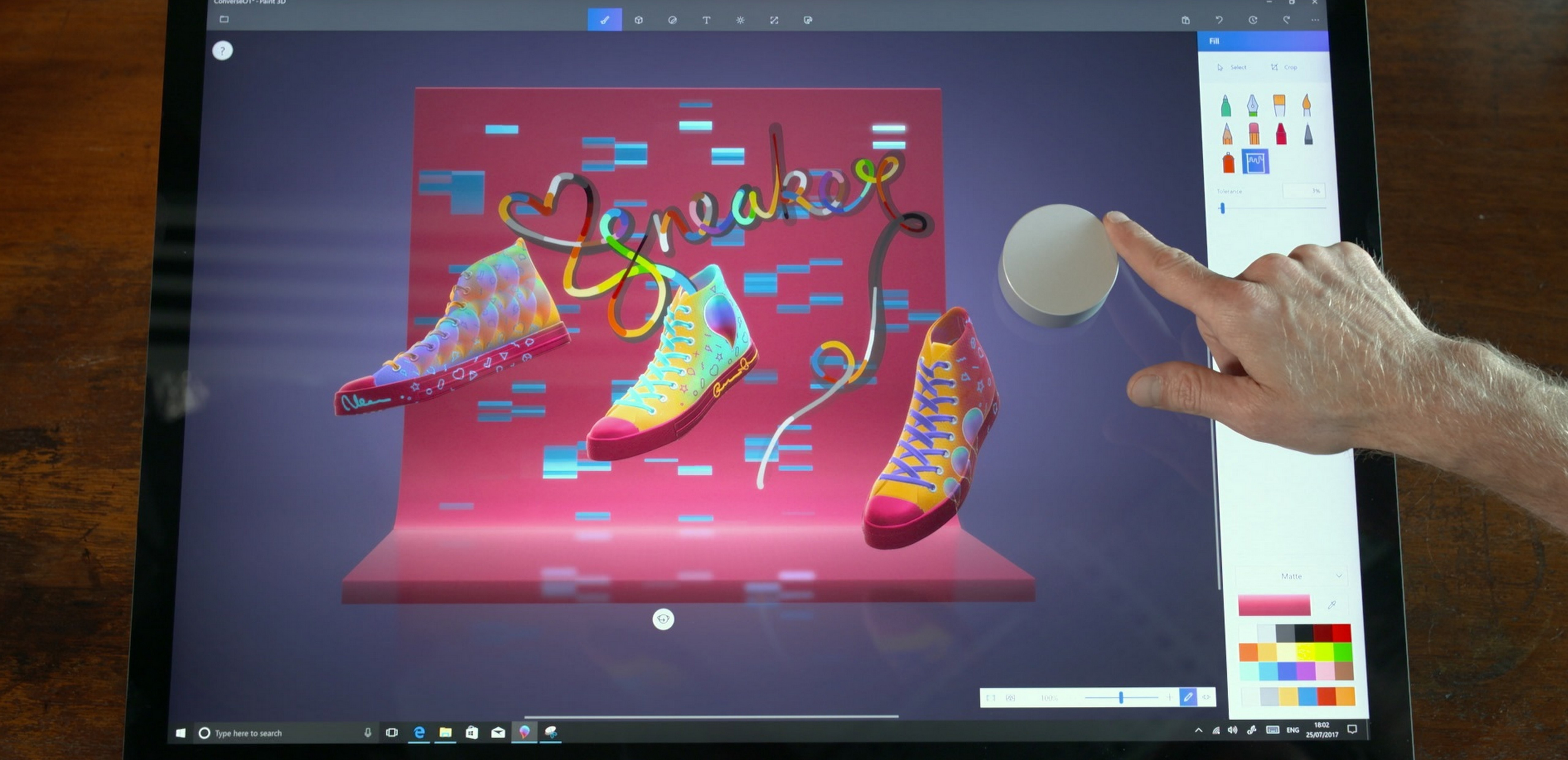Screen dimensions: 1568x760
Task: Open File Explorer from the taskbar
Action: click(x=446, y=733)
